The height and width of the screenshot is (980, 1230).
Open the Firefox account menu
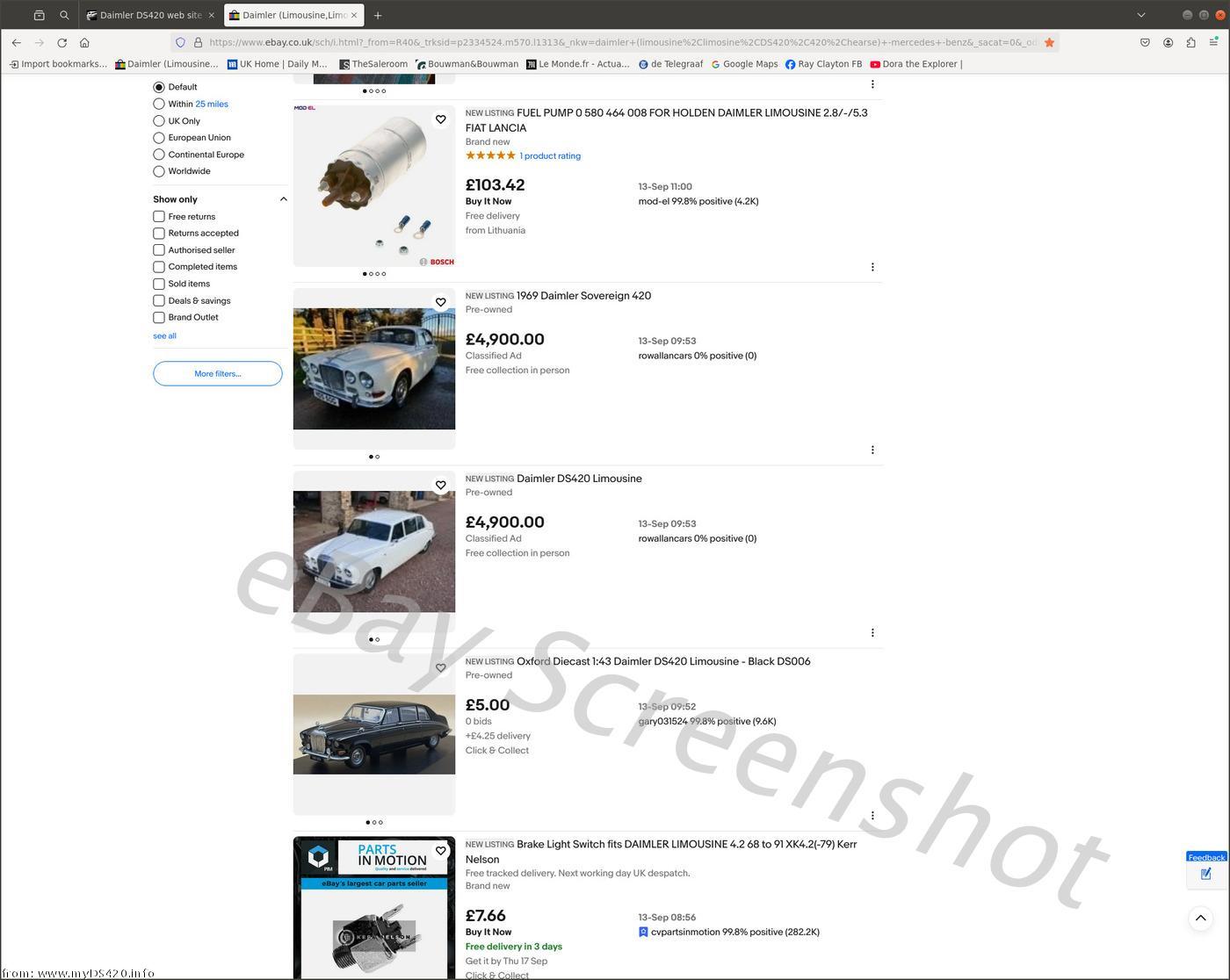coord(1168,42)
